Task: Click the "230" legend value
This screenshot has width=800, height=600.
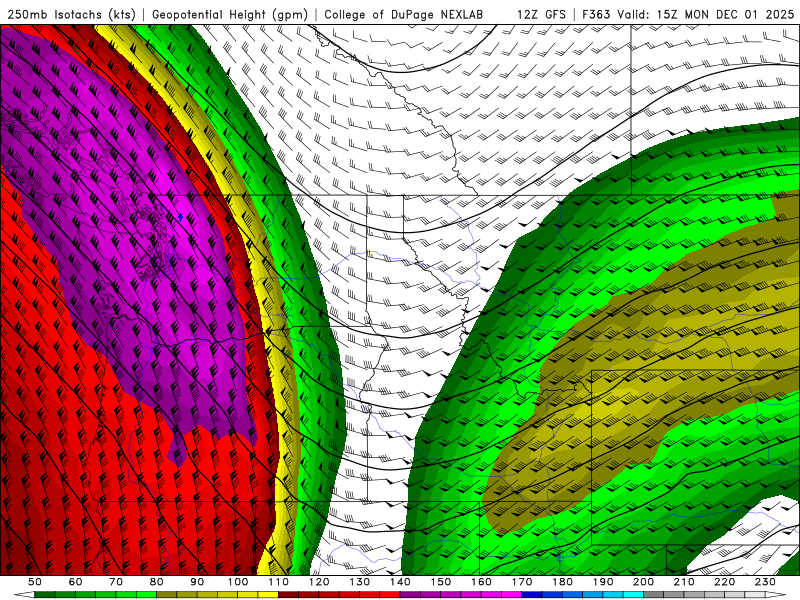Action: click(x=765, y=582)
